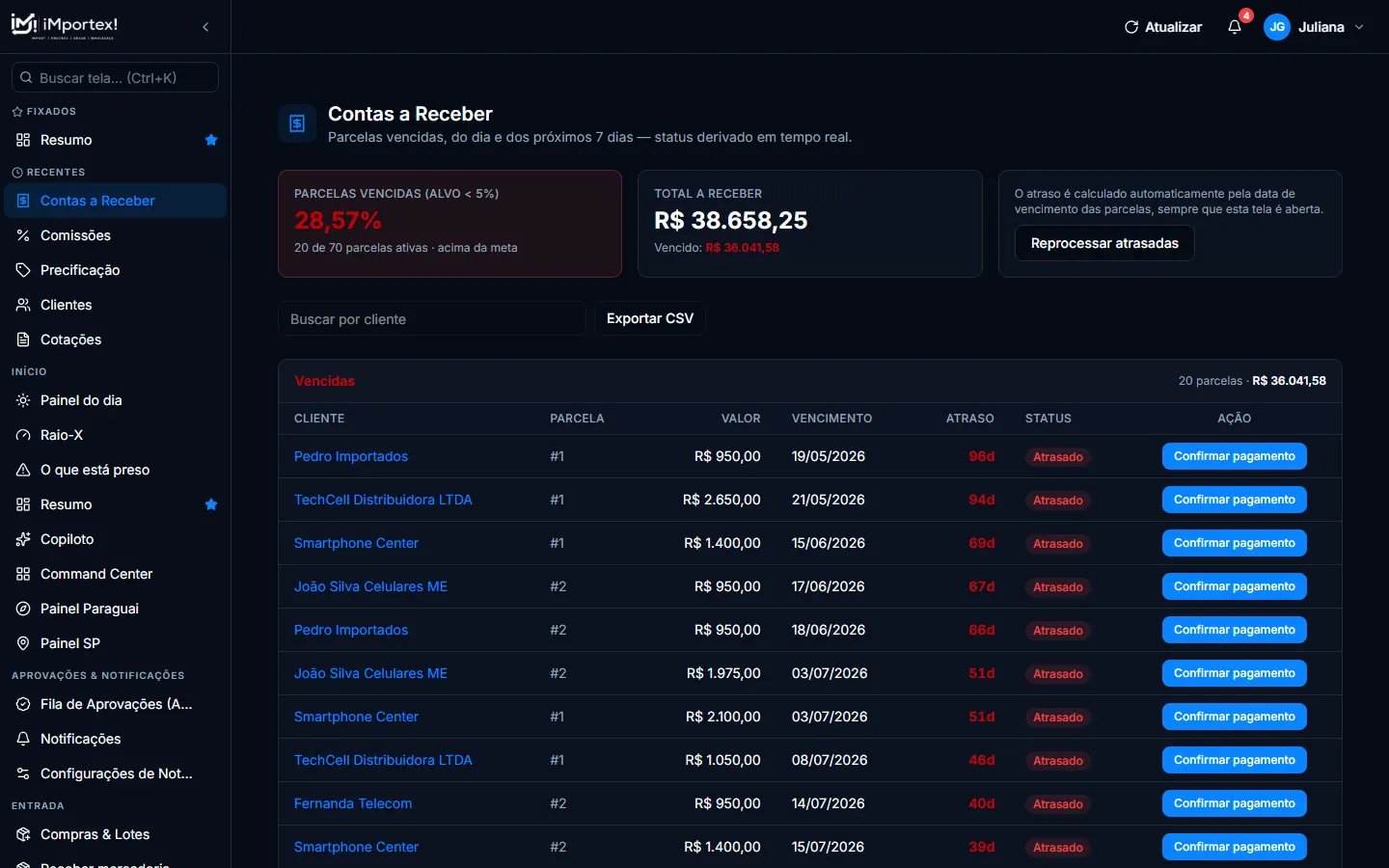
Task: Click the Raio-X gauge icon
Action: pyautogui.click(x=23, y=435)
